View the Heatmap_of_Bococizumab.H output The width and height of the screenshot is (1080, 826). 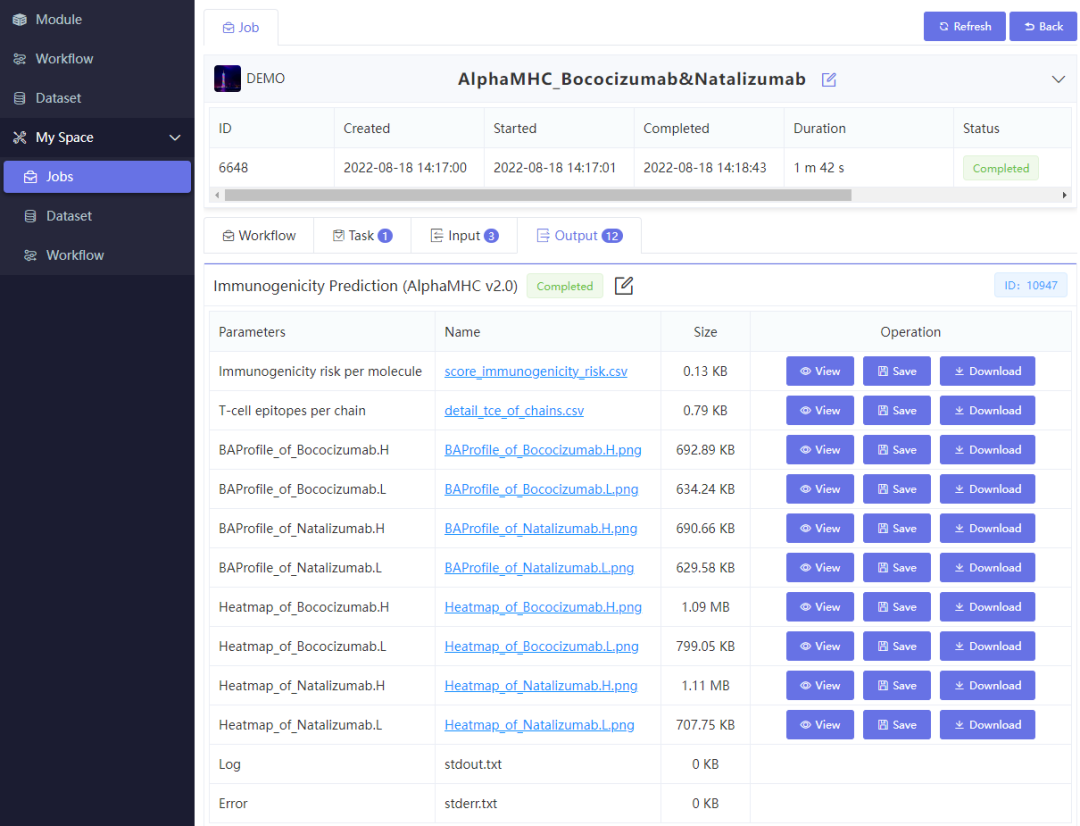click(819, 607)
